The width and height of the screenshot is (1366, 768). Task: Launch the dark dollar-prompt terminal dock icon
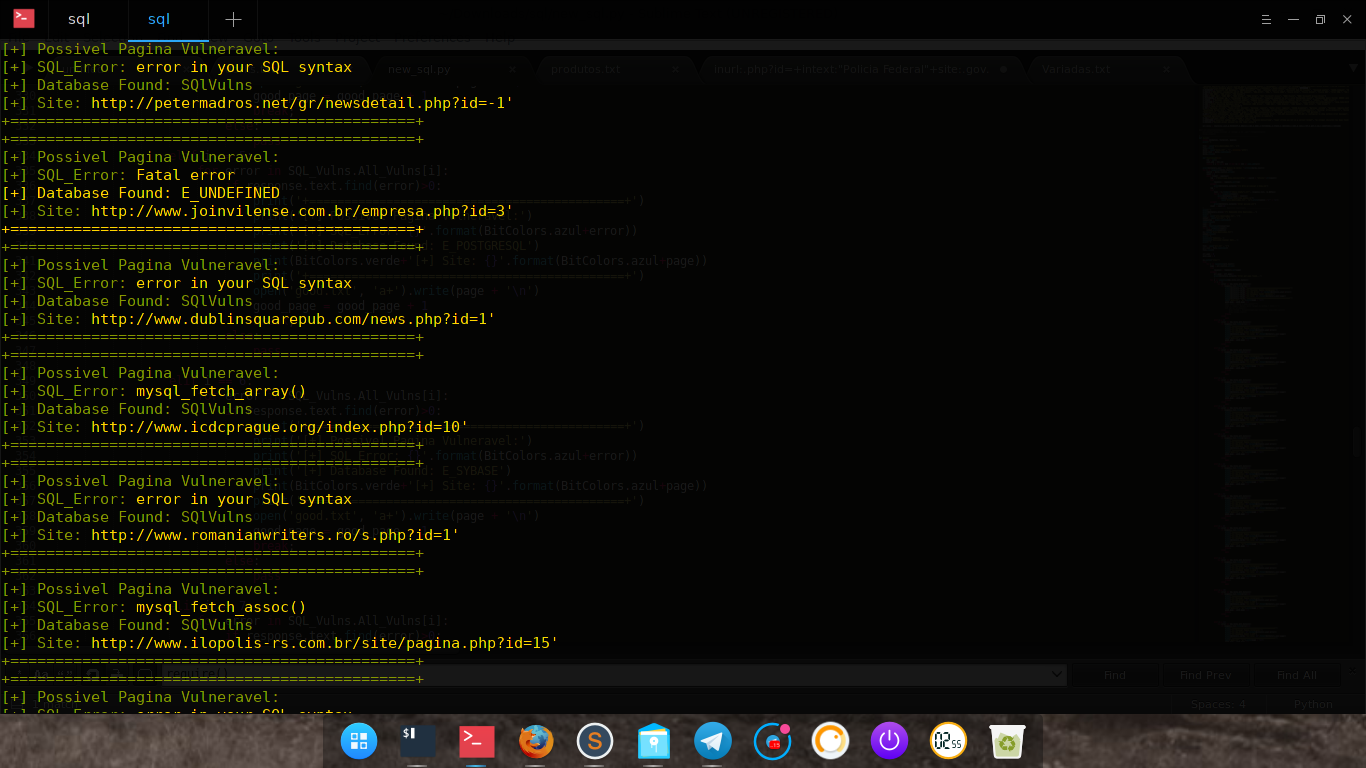tap(417, 741)
